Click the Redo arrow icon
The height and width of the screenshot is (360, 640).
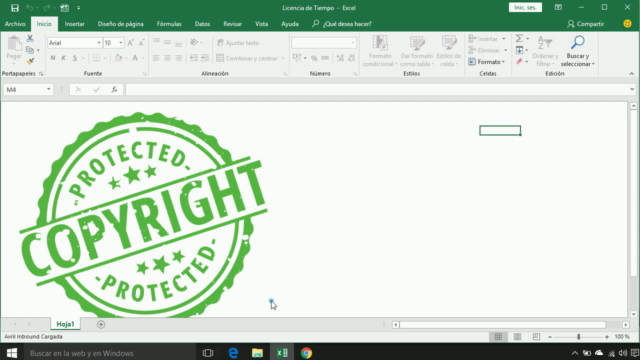47,8
